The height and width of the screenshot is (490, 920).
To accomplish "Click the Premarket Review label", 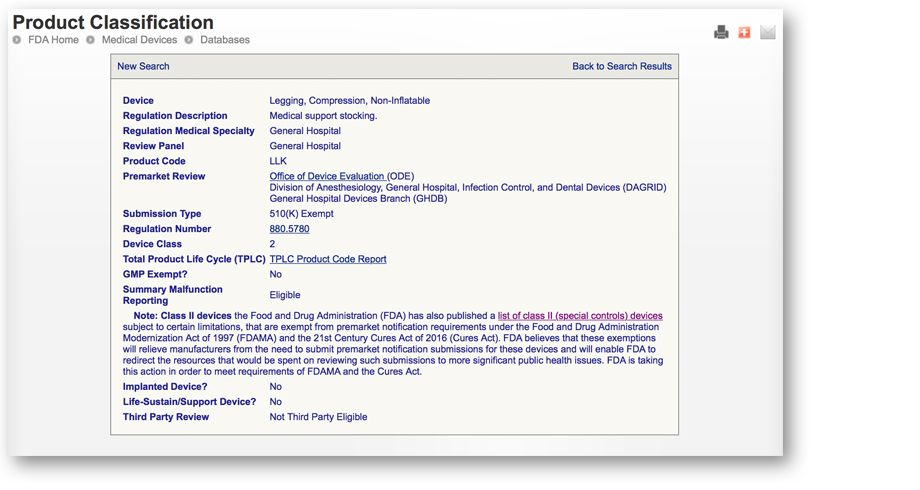I will pos(164,176).
